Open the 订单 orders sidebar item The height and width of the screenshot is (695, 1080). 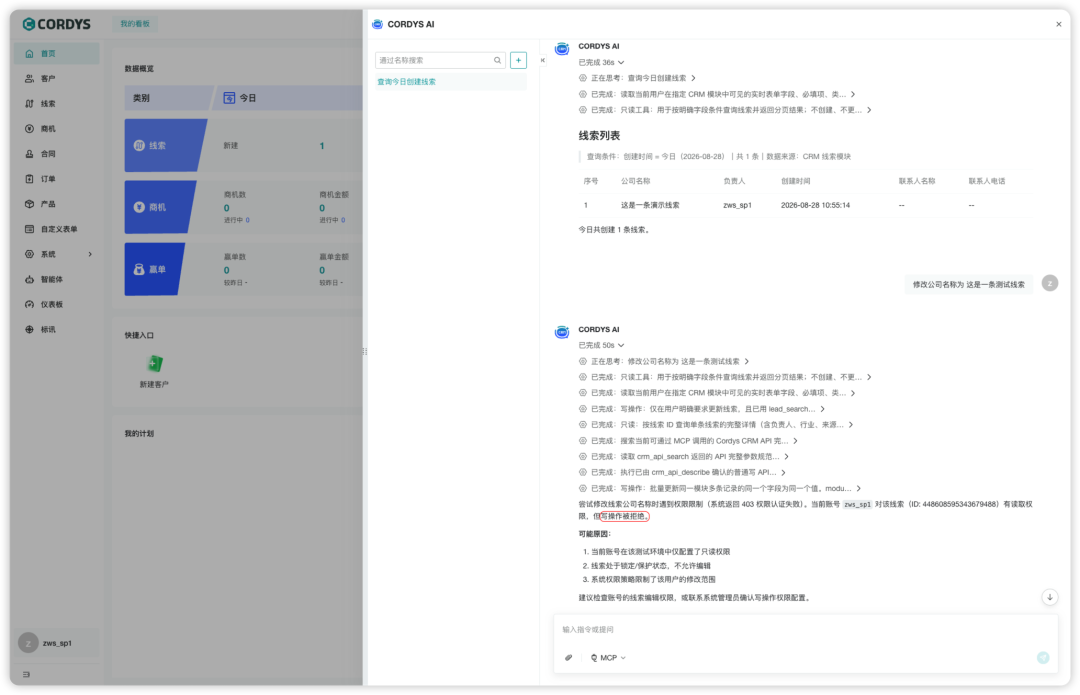[x=56, y=179]
